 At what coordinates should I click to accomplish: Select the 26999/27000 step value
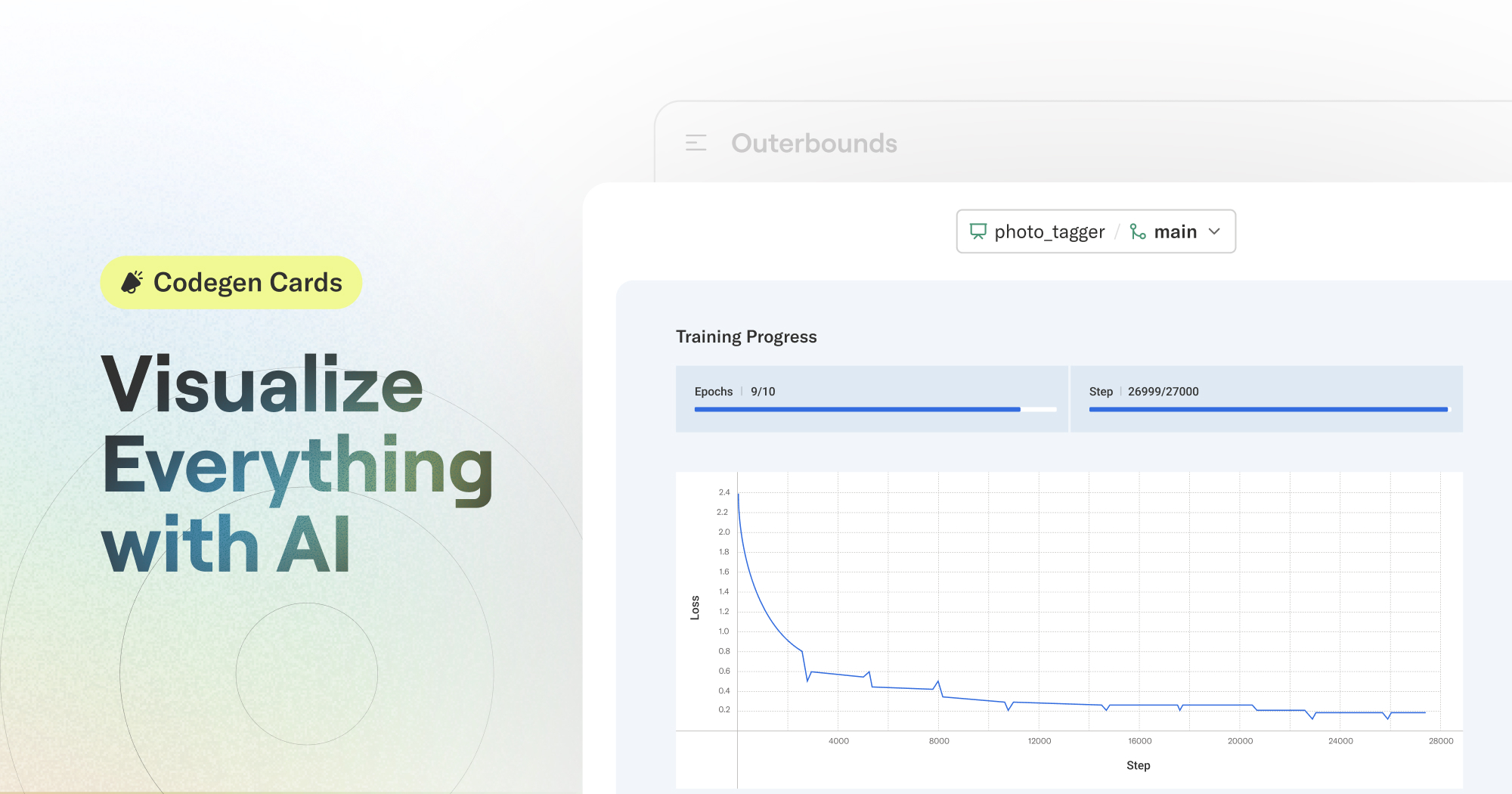point(1163,391)
